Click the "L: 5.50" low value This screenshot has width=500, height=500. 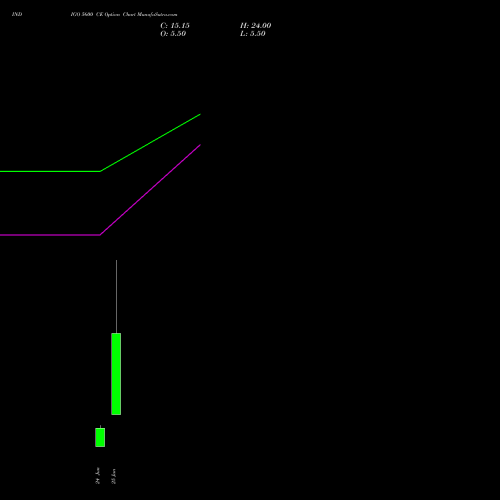pos(253,34)
